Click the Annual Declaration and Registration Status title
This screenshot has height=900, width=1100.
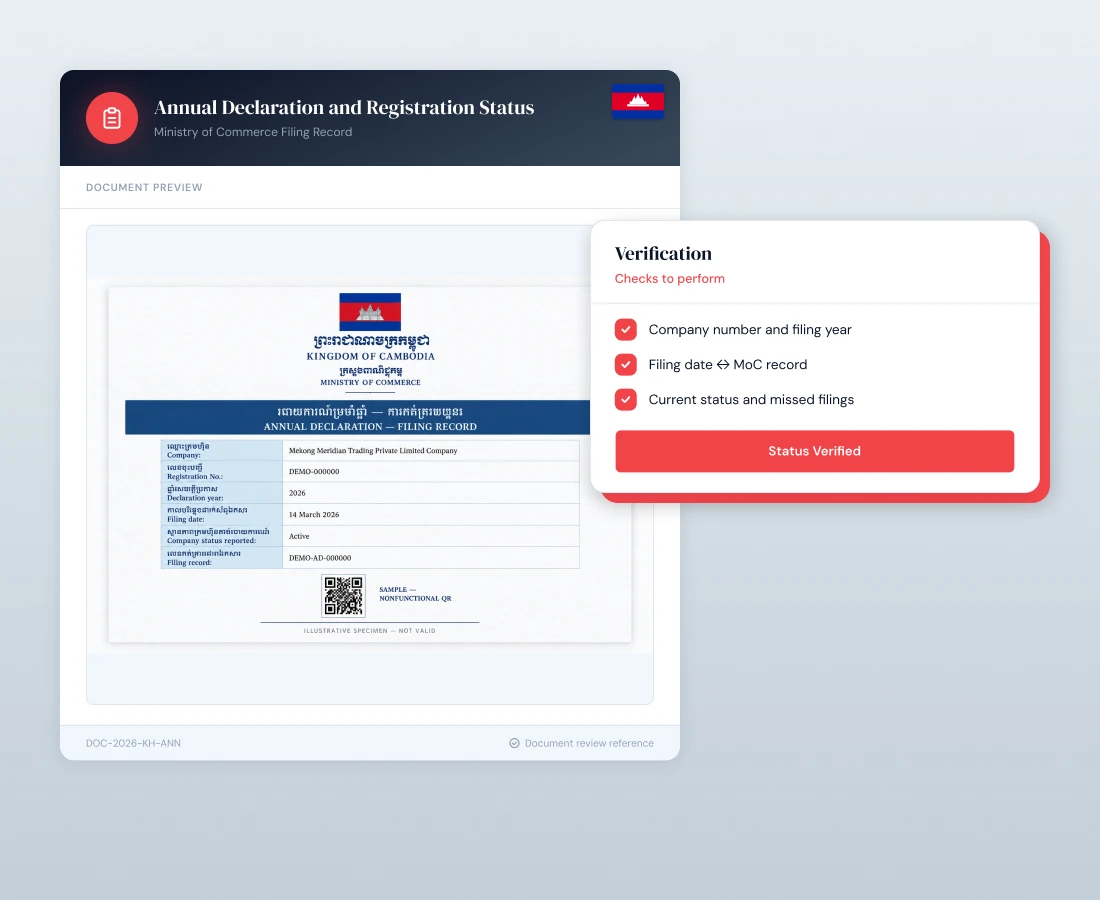click(344, 107)
